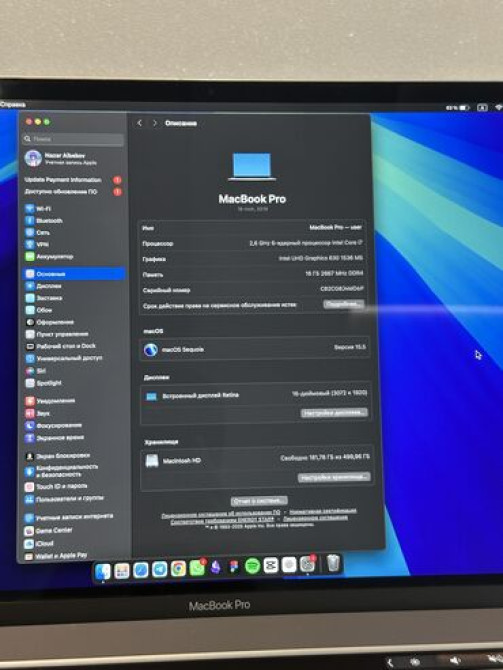Go back with the left chevron button
Image resolution: width=503 pixels, height=670 pixels.
[139, 123]
